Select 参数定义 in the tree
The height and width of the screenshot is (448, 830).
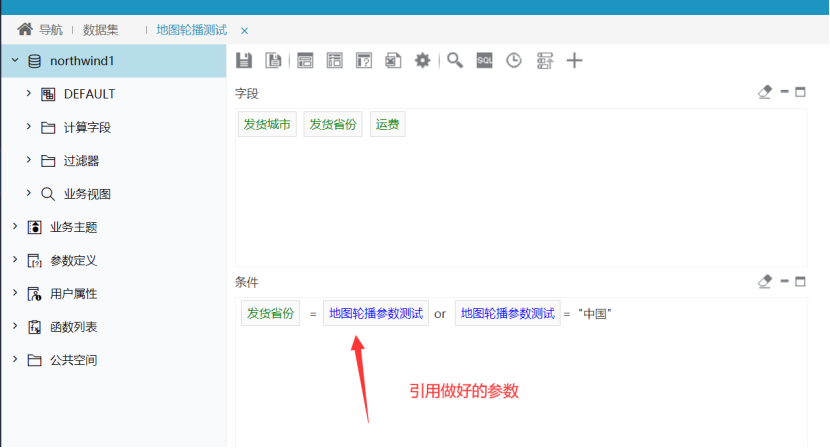[74, 261]
